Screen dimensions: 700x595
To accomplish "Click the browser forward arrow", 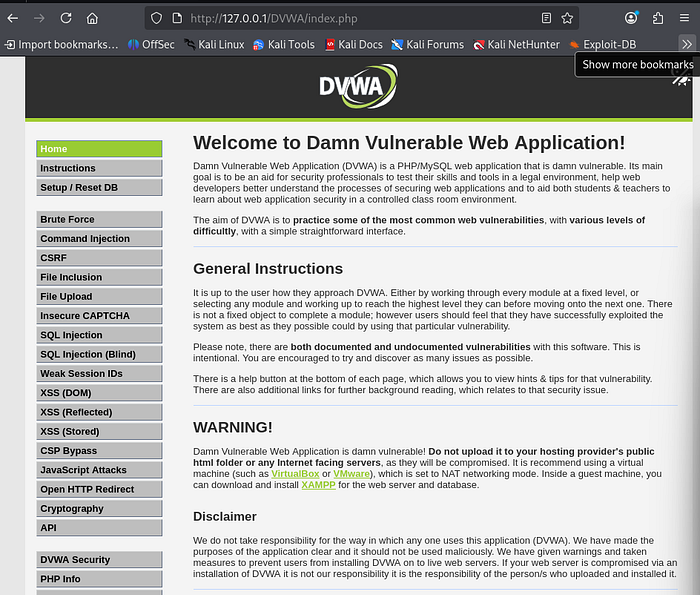I will 39,18.
